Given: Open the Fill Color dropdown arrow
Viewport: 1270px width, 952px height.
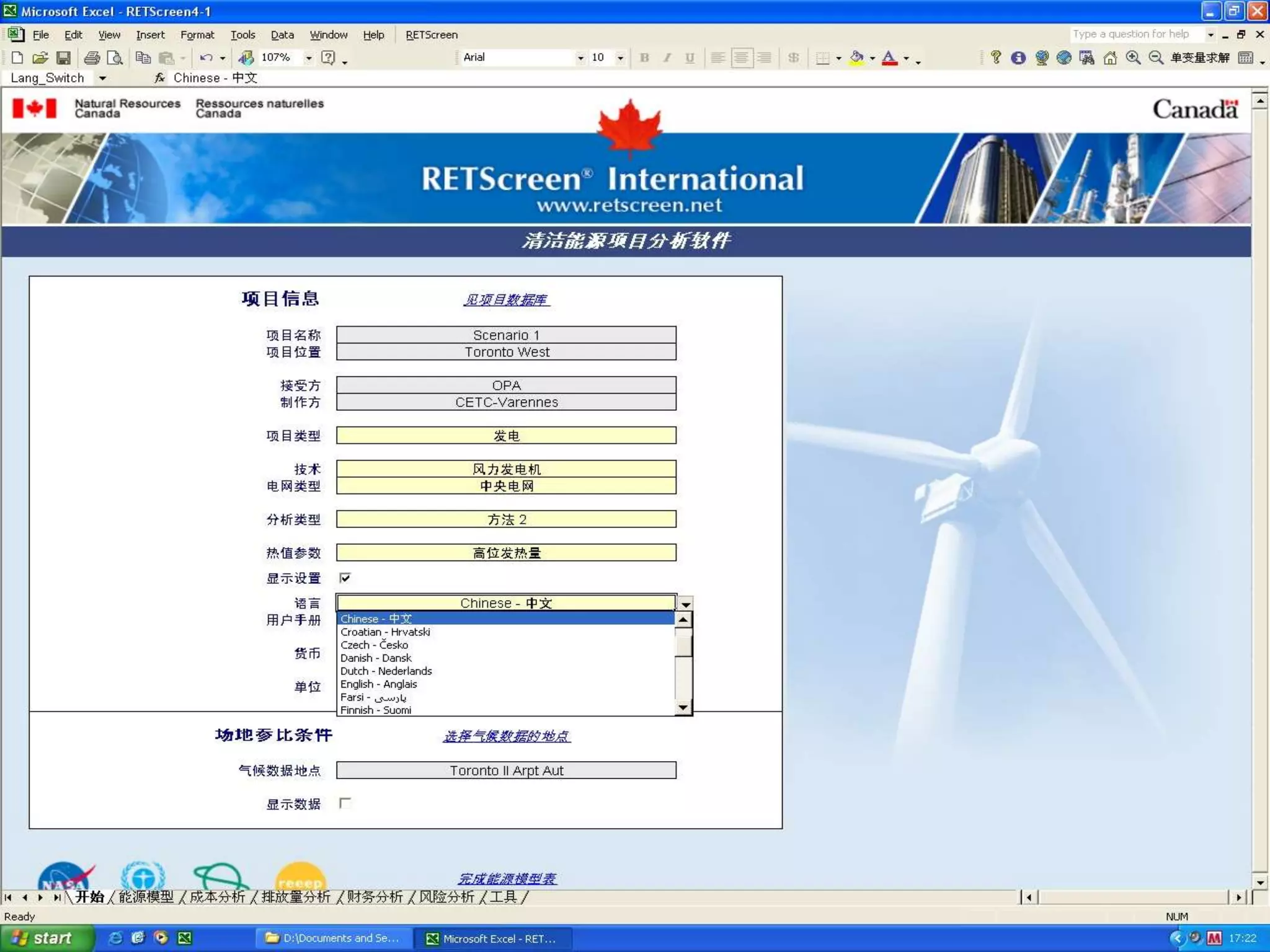Looking at the screenshot, I should 873,58.
